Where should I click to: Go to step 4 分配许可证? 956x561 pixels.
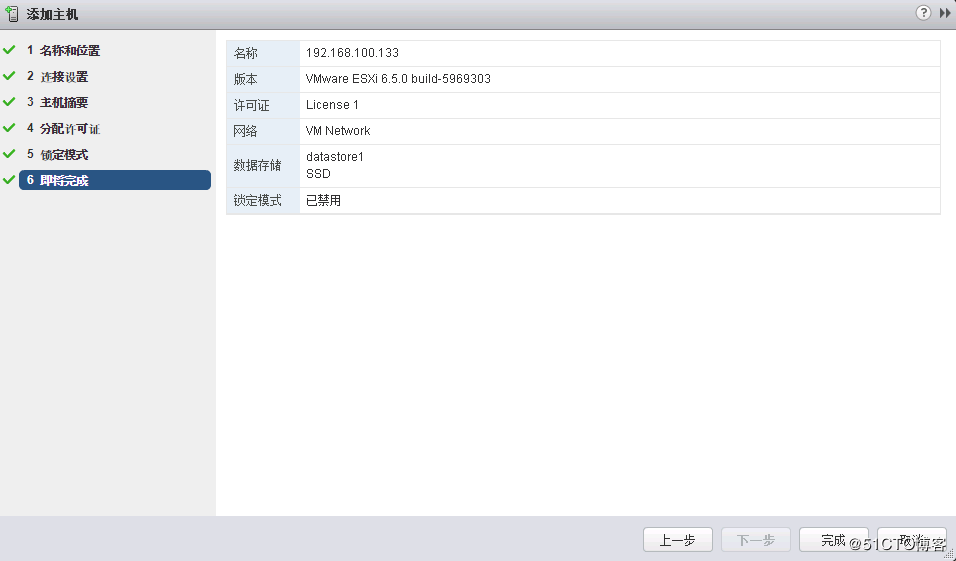(x=63, y=129)
